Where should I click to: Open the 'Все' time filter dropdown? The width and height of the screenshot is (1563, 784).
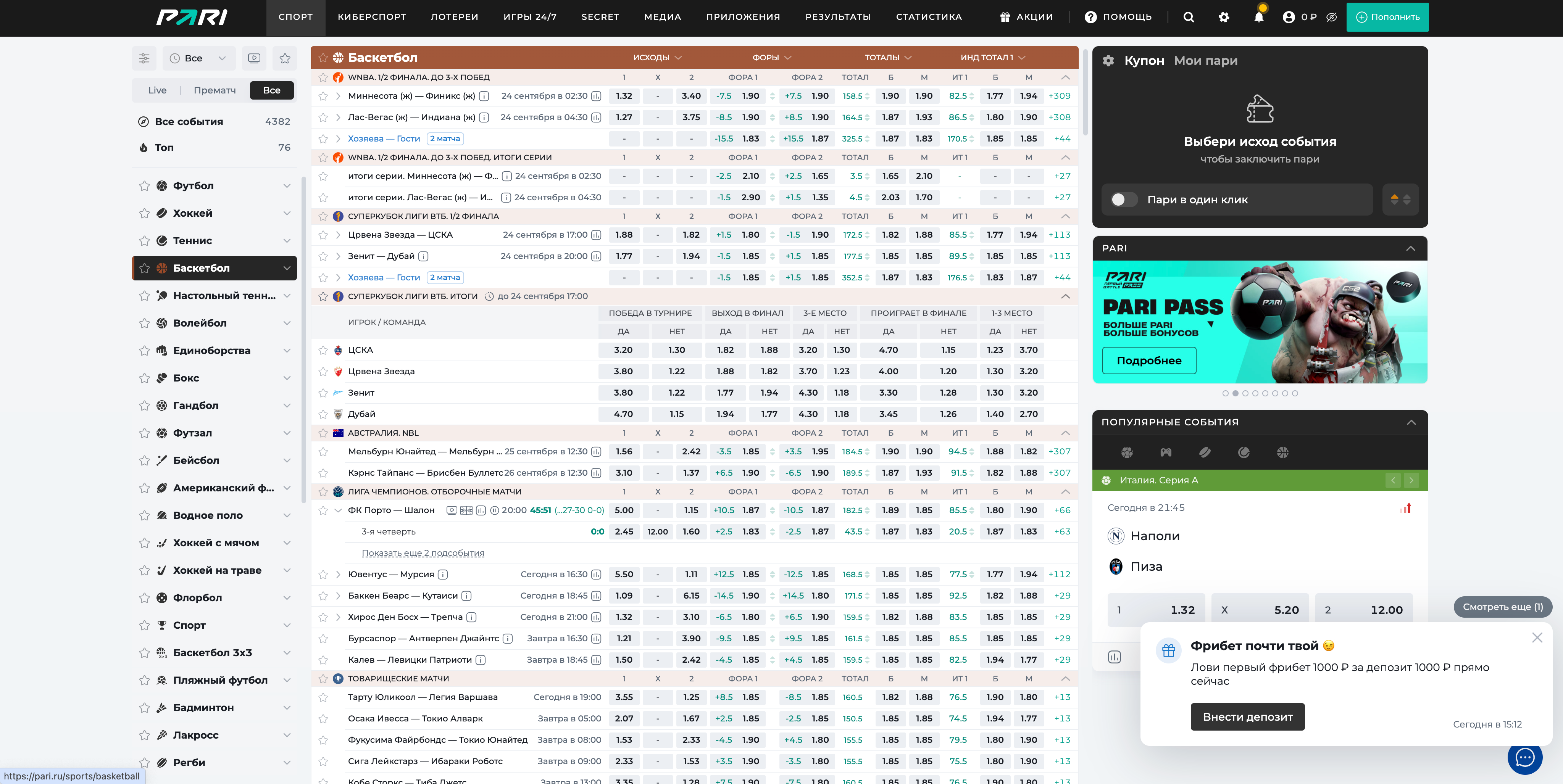click(198, 58)
